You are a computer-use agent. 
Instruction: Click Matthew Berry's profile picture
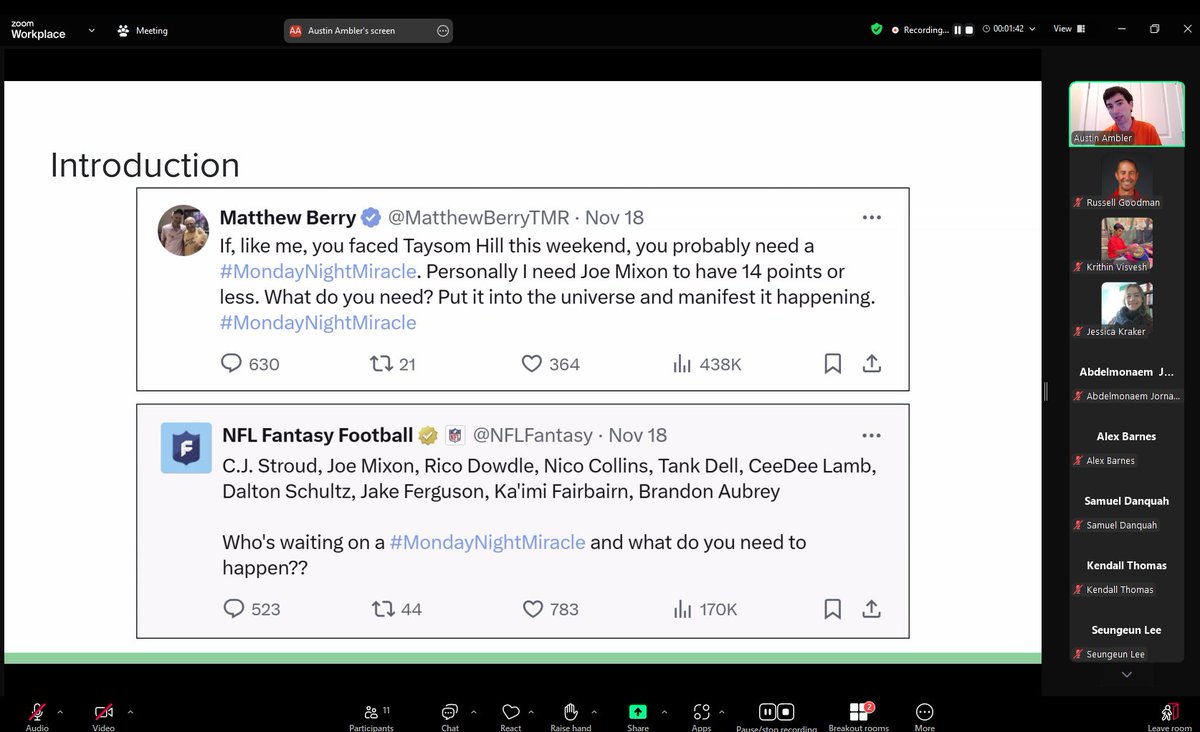[183, 230]
